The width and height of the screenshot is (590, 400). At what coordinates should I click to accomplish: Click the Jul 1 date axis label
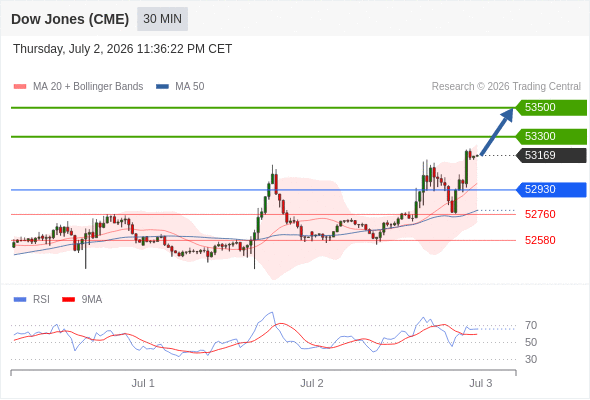pos(143,383)
